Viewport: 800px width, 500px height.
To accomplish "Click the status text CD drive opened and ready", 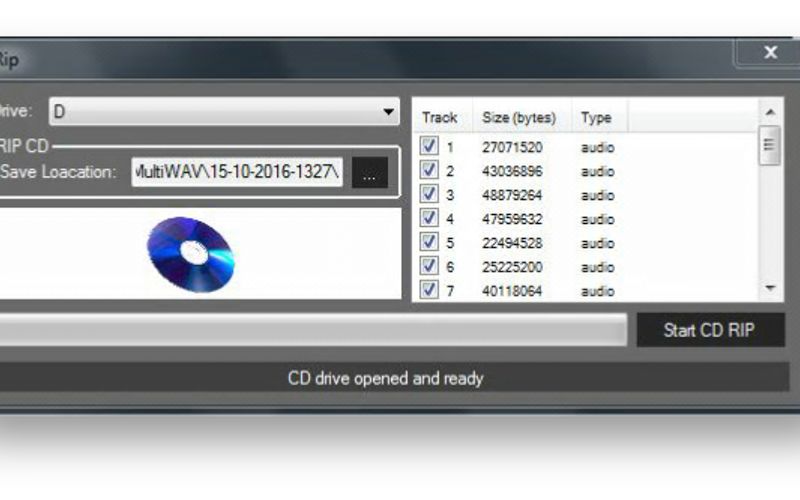I will 386,379.
